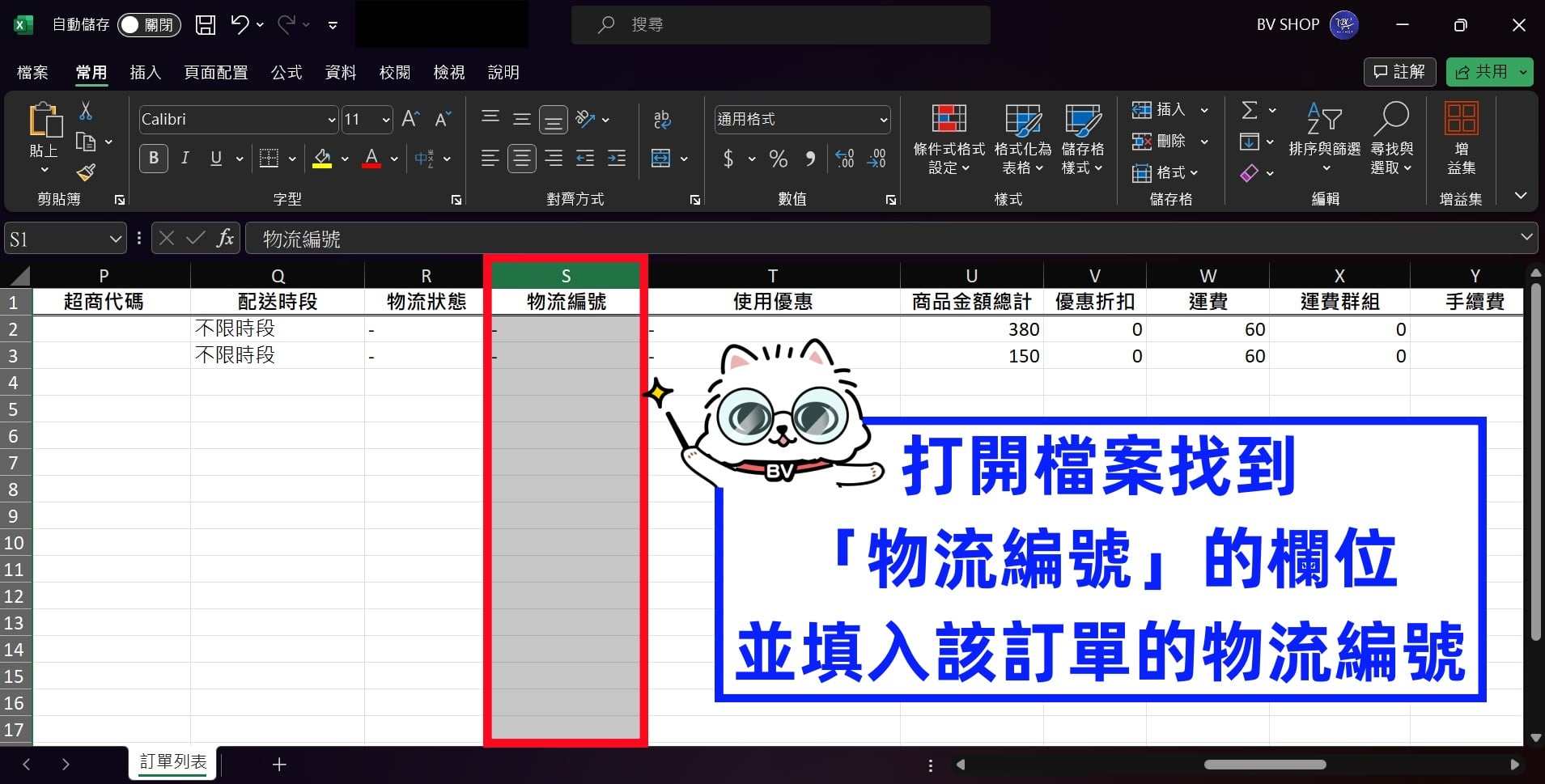Click the Comma Style icon

pos(810,159)
